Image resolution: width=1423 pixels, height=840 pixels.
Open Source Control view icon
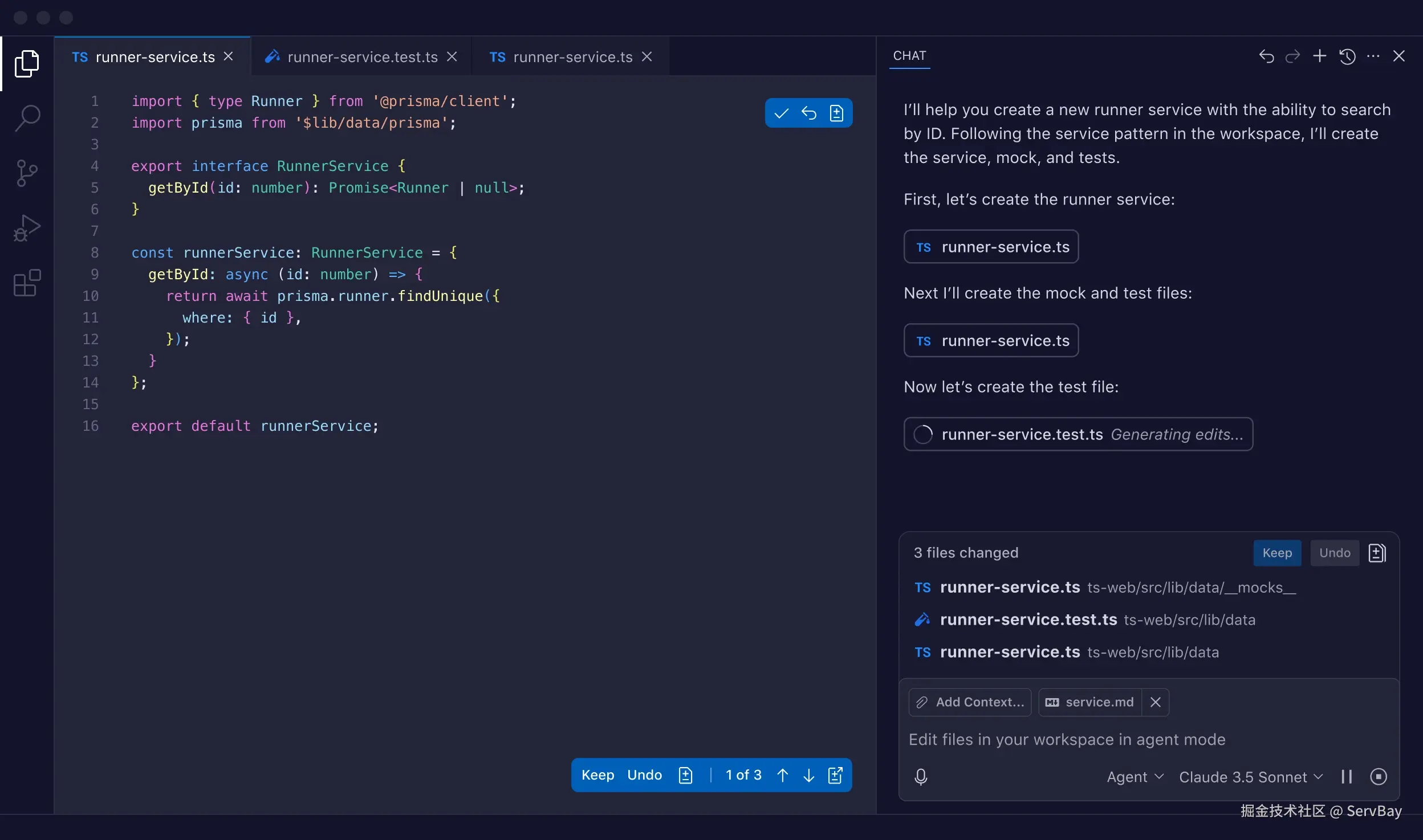pyautogui.click(x=27, y=173)
